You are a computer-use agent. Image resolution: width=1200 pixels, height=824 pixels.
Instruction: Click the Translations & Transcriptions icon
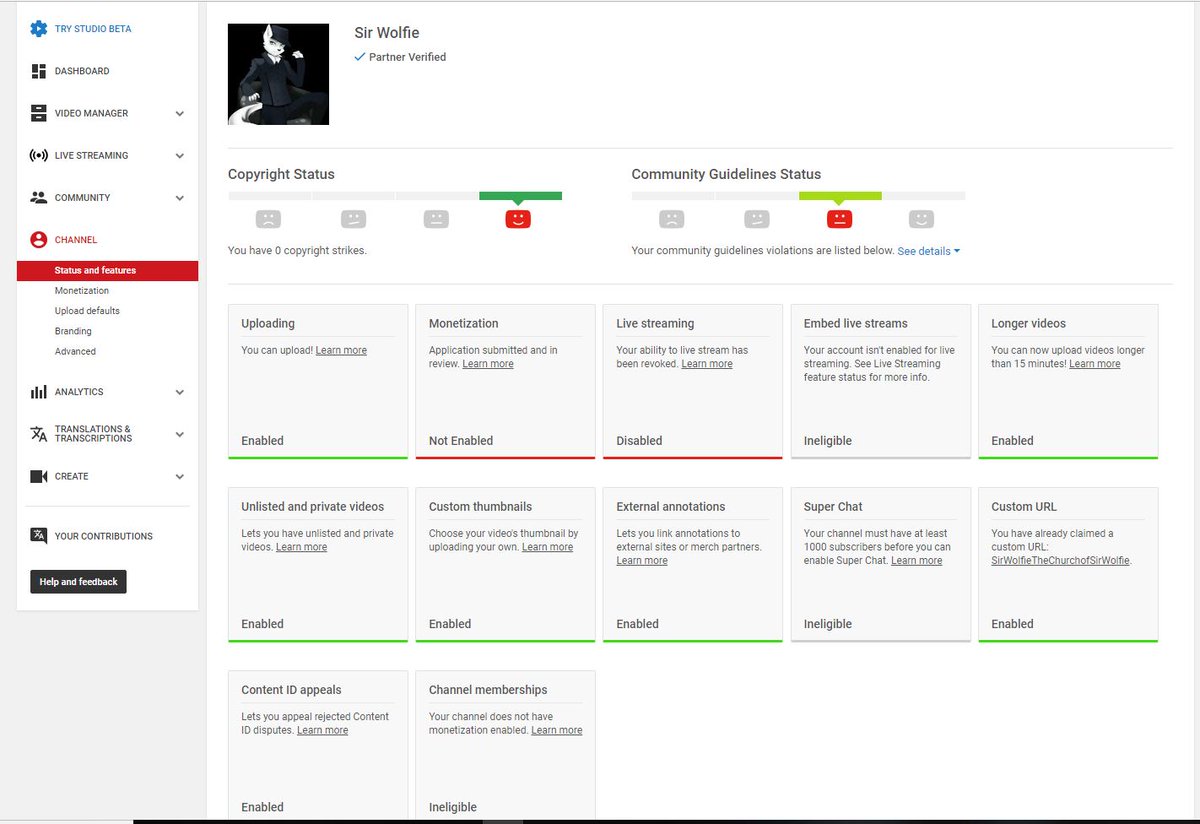click(39, 434)
